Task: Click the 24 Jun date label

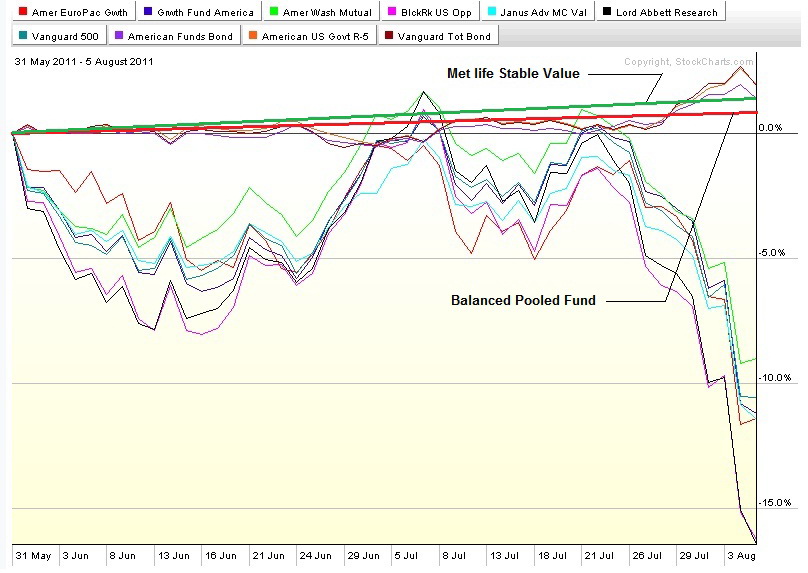Action: (x=315, y=556)
